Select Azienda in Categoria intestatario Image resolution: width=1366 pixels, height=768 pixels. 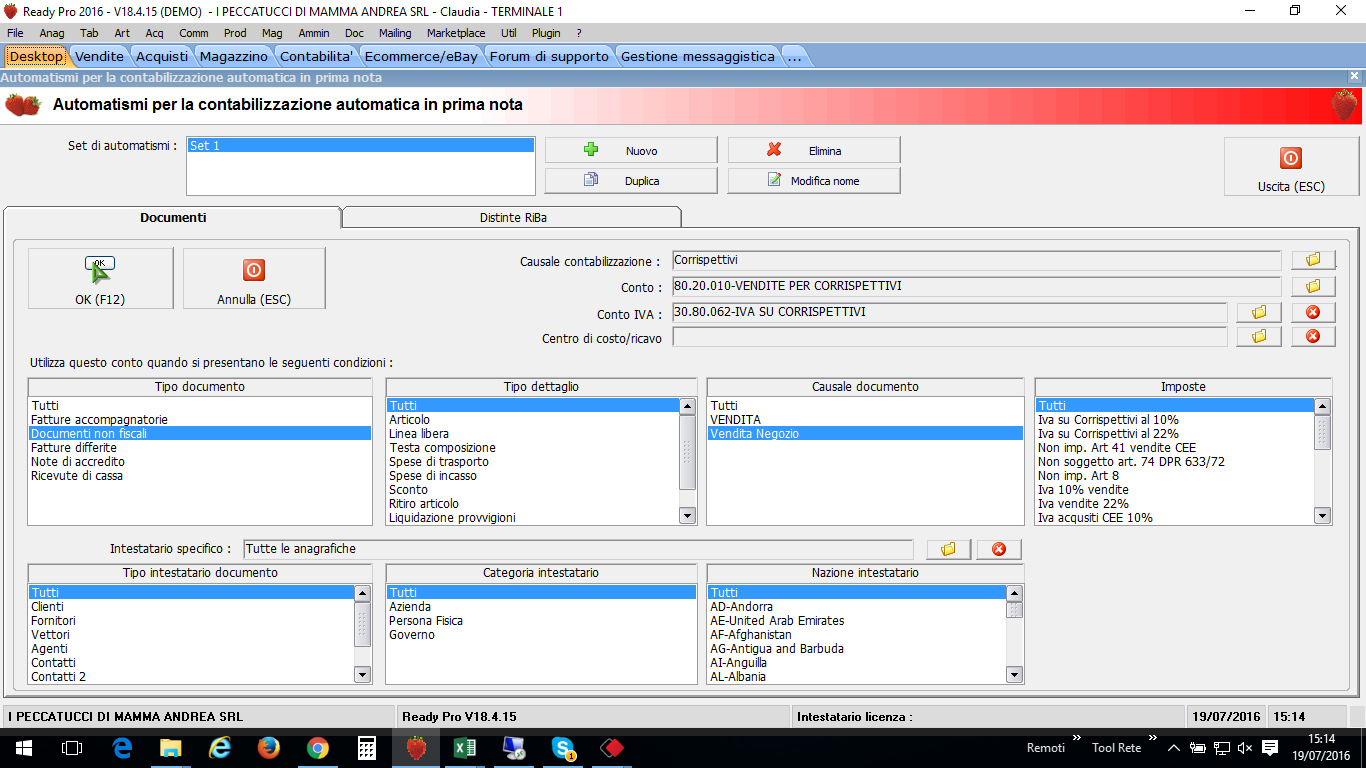[x=541, y=607]
